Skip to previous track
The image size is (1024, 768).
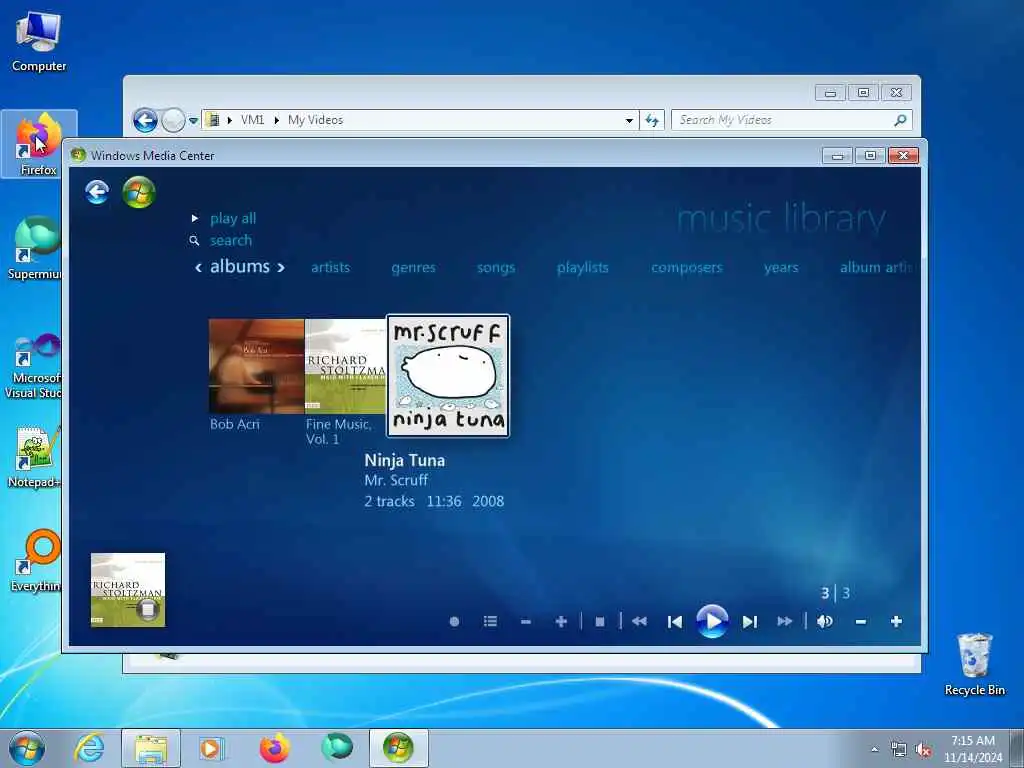click(x=675, y=622)
